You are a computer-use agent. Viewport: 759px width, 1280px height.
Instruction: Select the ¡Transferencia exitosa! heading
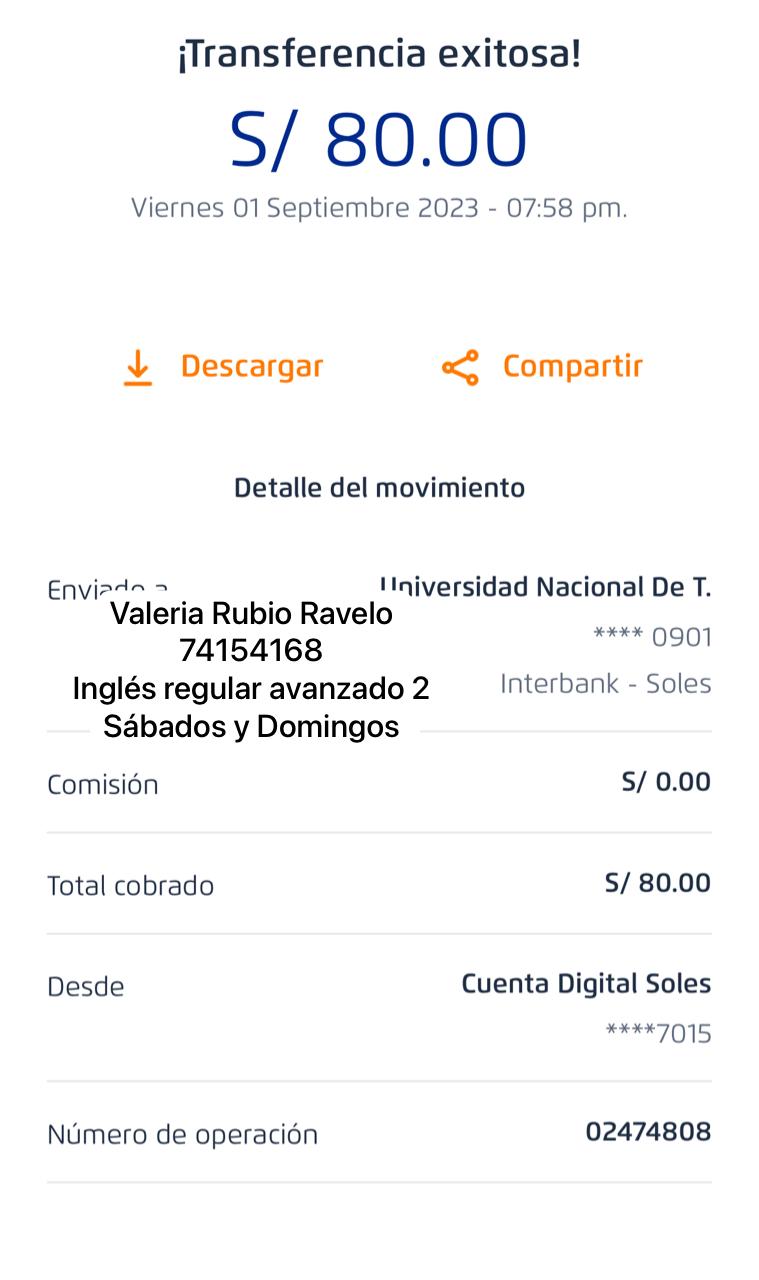379,55
